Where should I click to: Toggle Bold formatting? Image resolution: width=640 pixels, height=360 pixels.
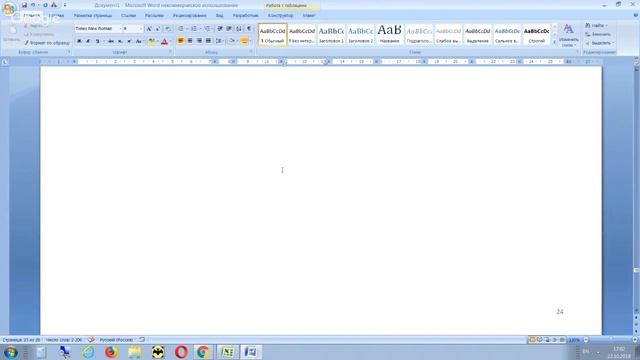(x=79, y=41)
